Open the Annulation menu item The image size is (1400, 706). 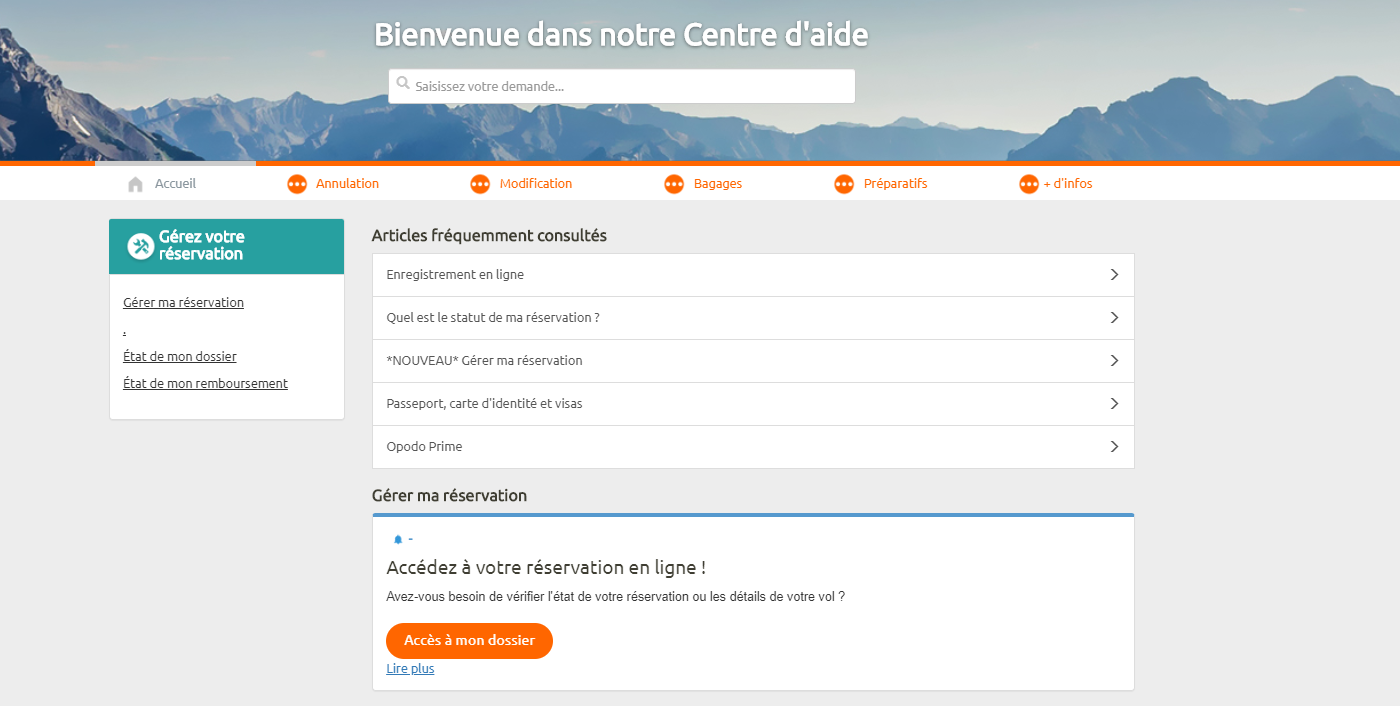click(x=347, y=184)
